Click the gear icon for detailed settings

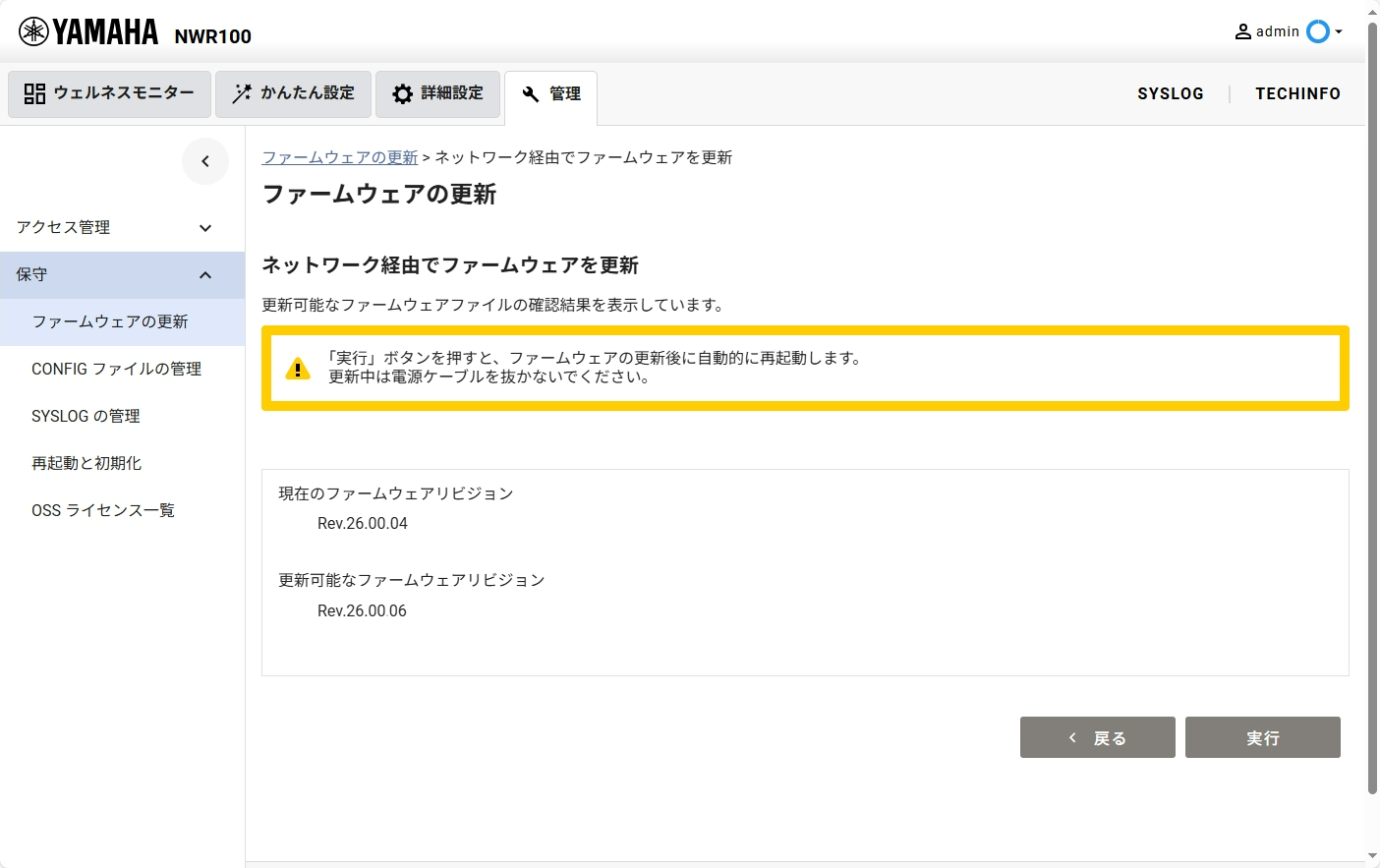(x=403, y=93)
